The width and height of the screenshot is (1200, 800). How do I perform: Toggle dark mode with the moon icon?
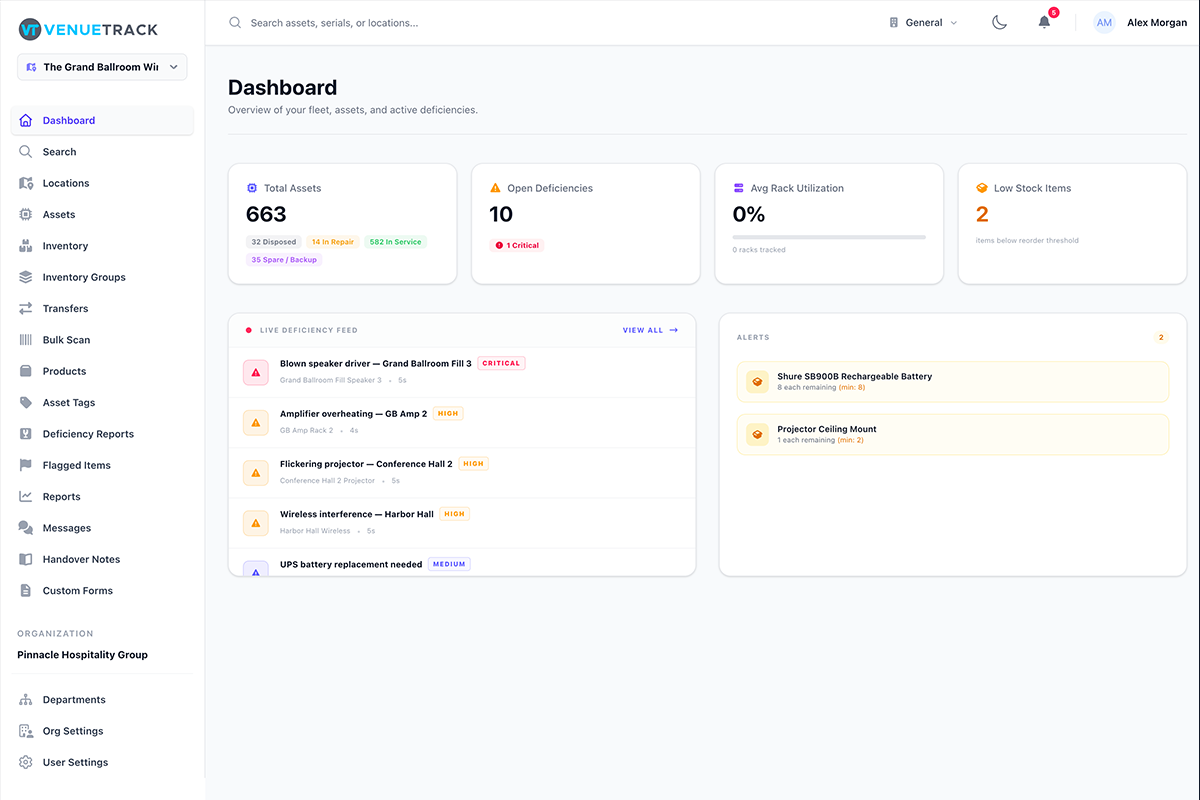pyautogui.click(x=999, y=21)
